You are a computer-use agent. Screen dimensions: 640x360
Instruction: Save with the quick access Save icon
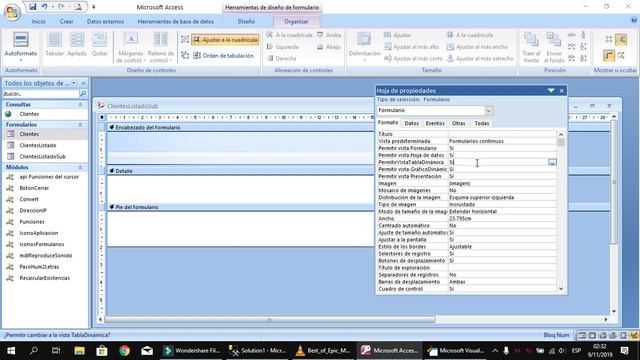[33, 7]
